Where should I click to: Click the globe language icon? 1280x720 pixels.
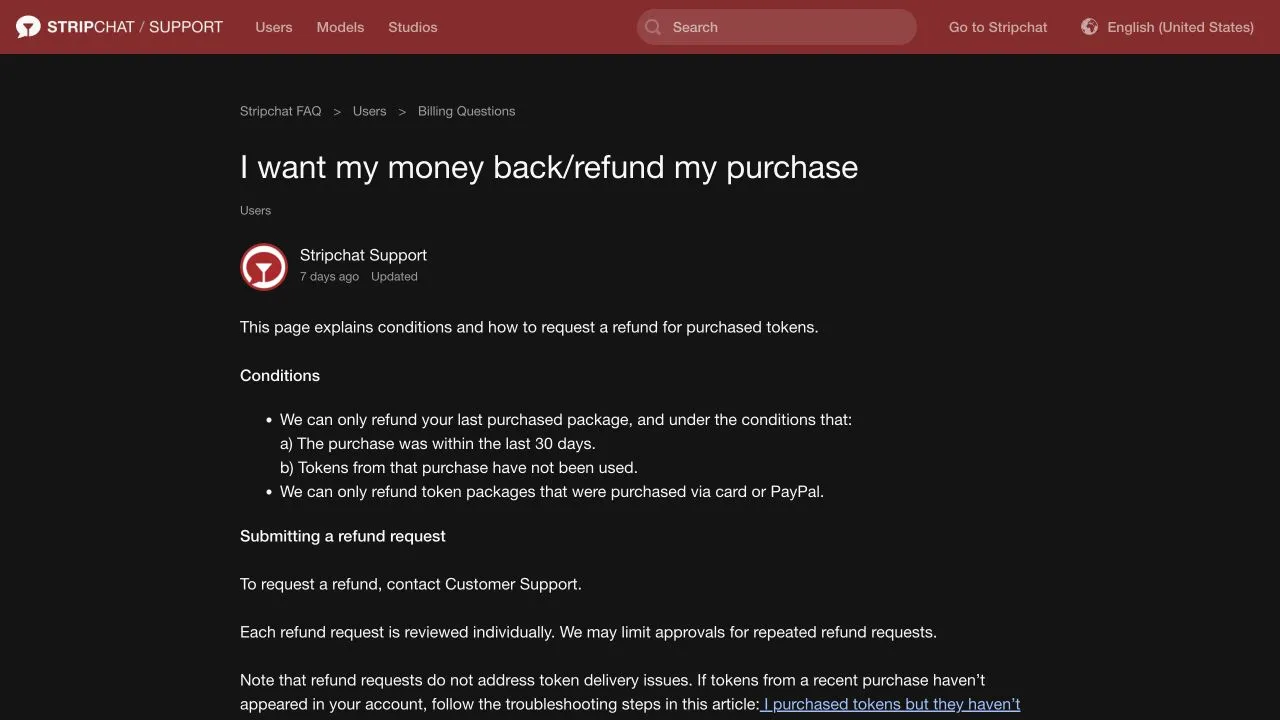[1089, 27]
